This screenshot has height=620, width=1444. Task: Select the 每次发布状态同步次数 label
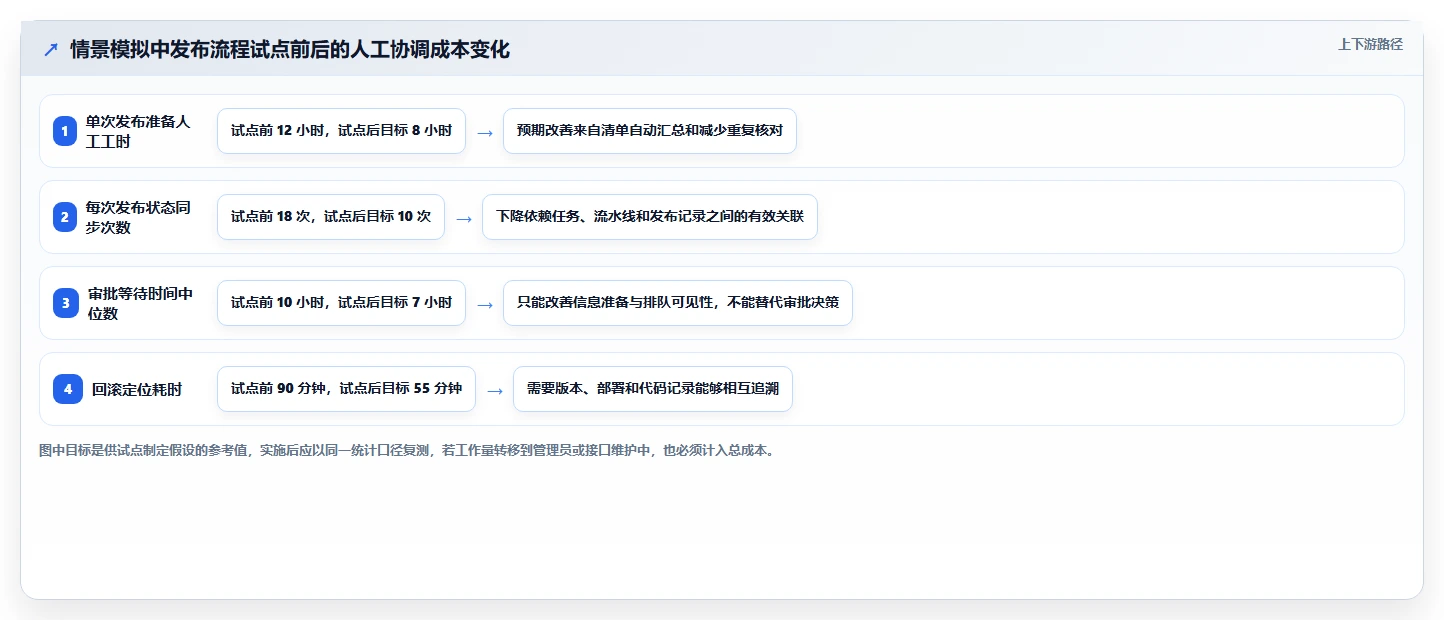click(x=138, y=217)
